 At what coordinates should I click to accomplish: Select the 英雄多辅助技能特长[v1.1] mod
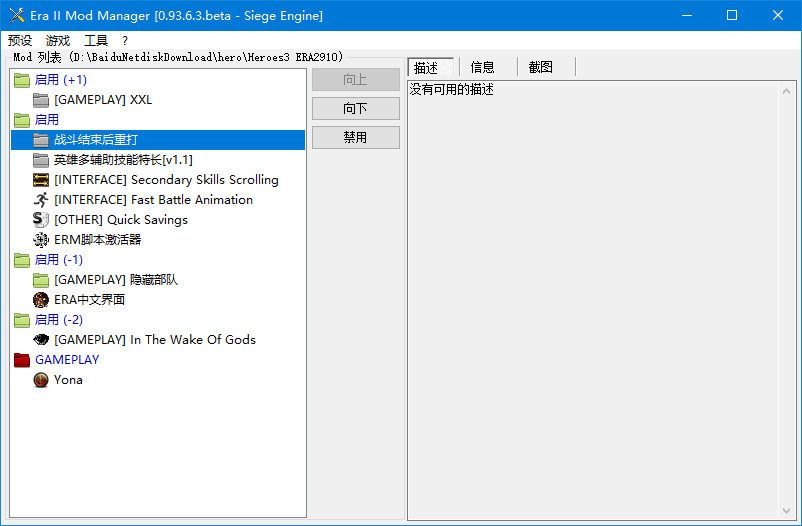tap(123, 160)
